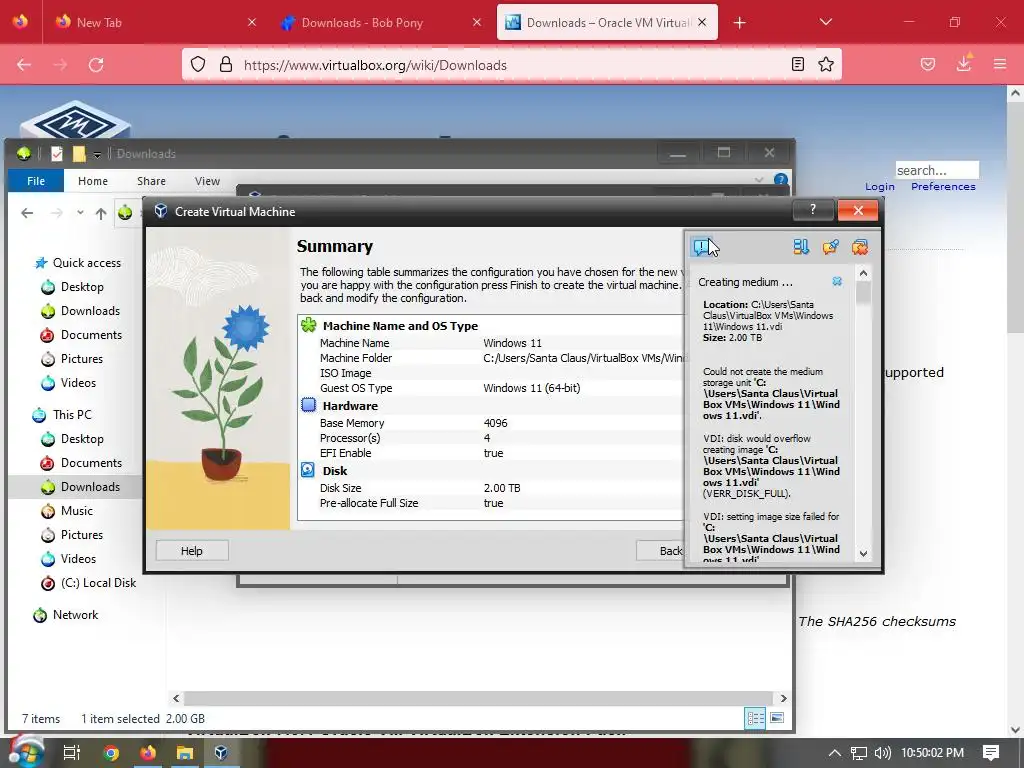Click the Explorer horizontal scroll right arrow

pos(783,698)
